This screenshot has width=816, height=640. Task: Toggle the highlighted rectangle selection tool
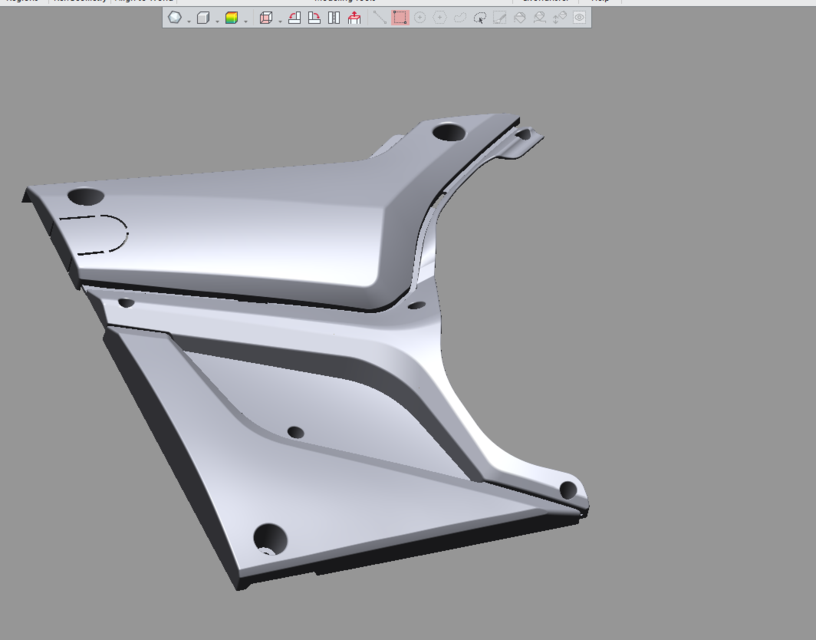click(400, 17)
